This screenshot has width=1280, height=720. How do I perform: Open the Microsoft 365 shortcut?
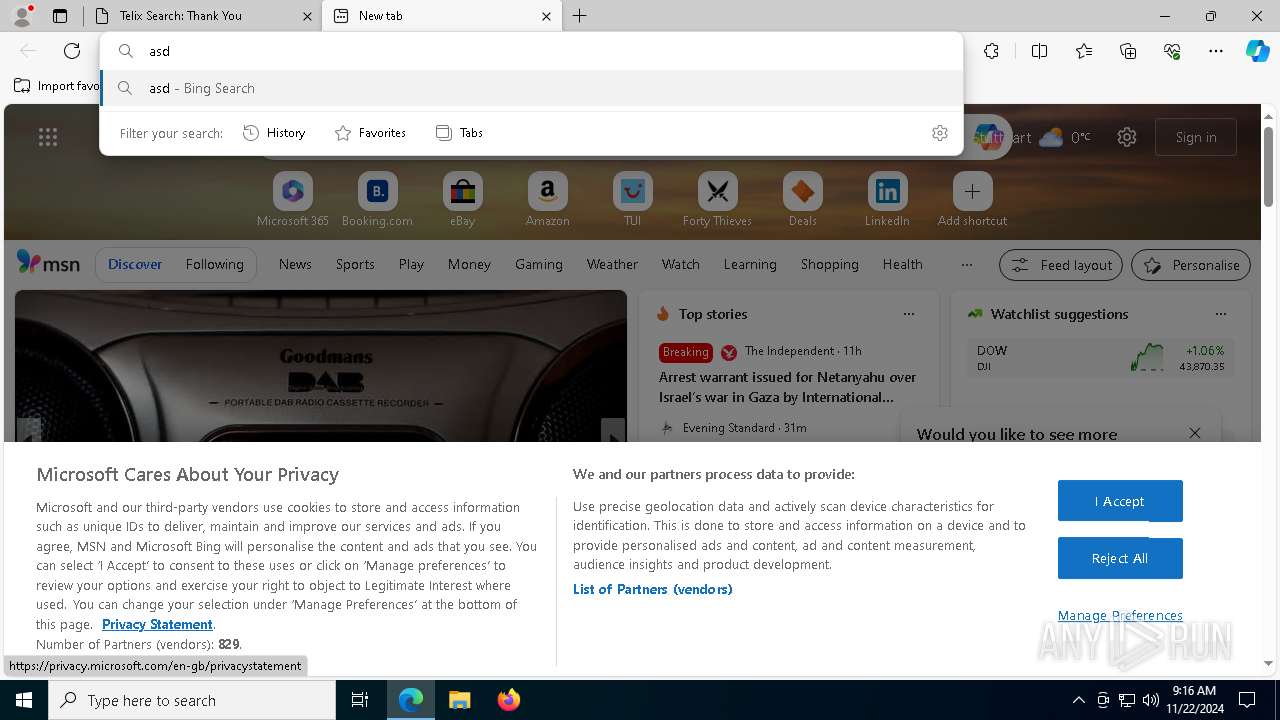click(x=292, y=200)
